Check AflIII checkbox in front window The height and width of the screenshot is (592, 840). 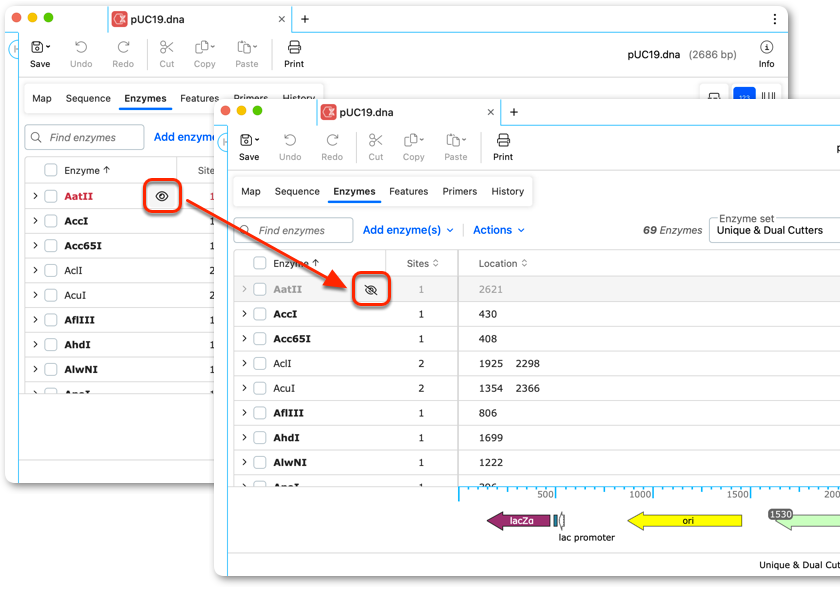260,413
